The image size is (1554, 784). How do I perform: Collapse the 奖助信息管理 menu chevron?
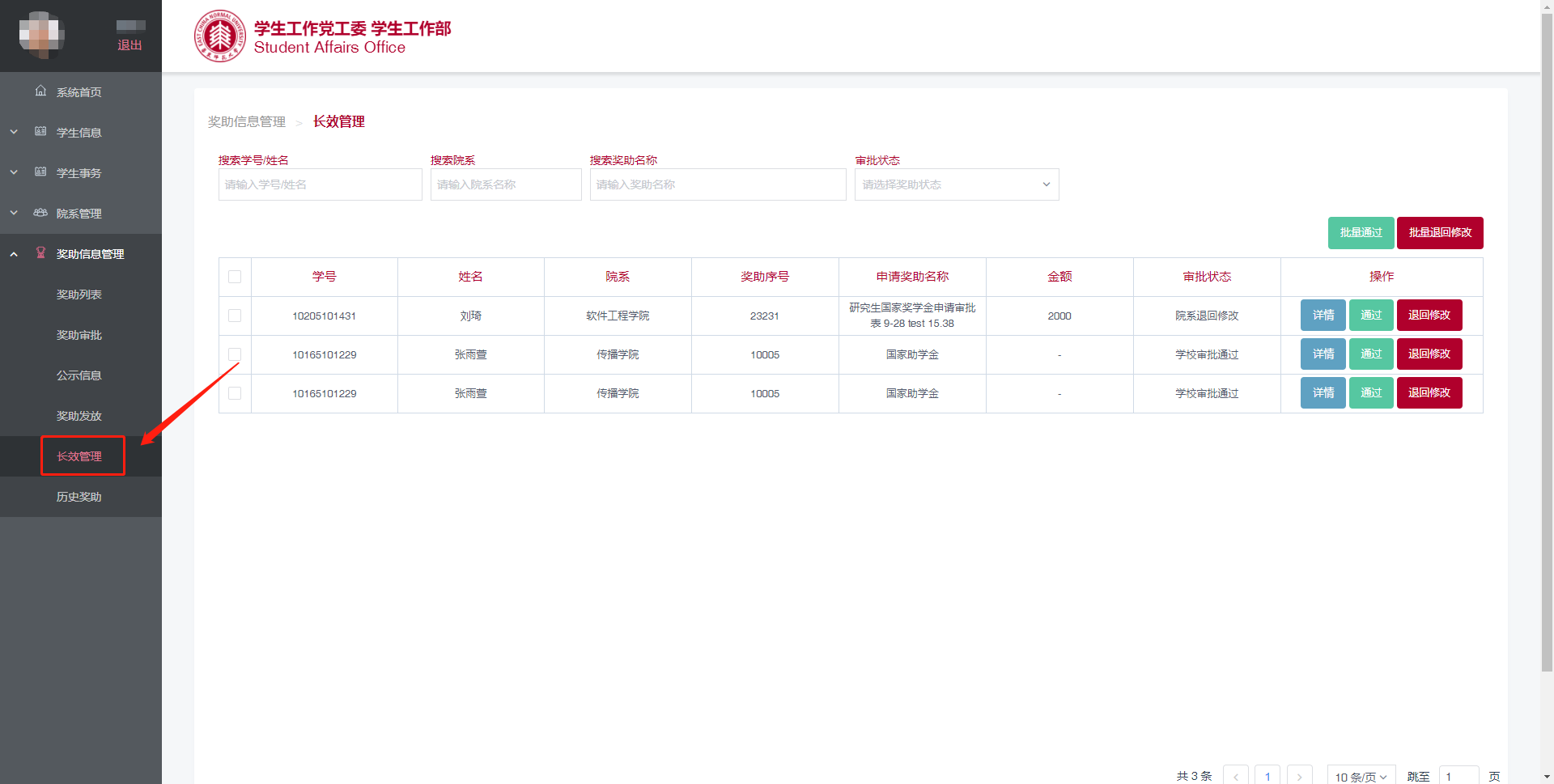point(14,254)
